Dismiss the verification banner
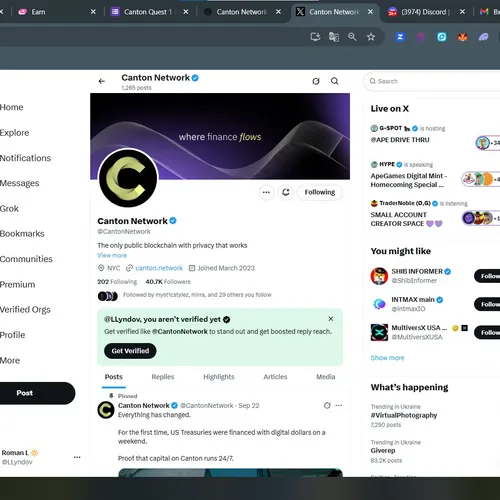 point(330,319)
